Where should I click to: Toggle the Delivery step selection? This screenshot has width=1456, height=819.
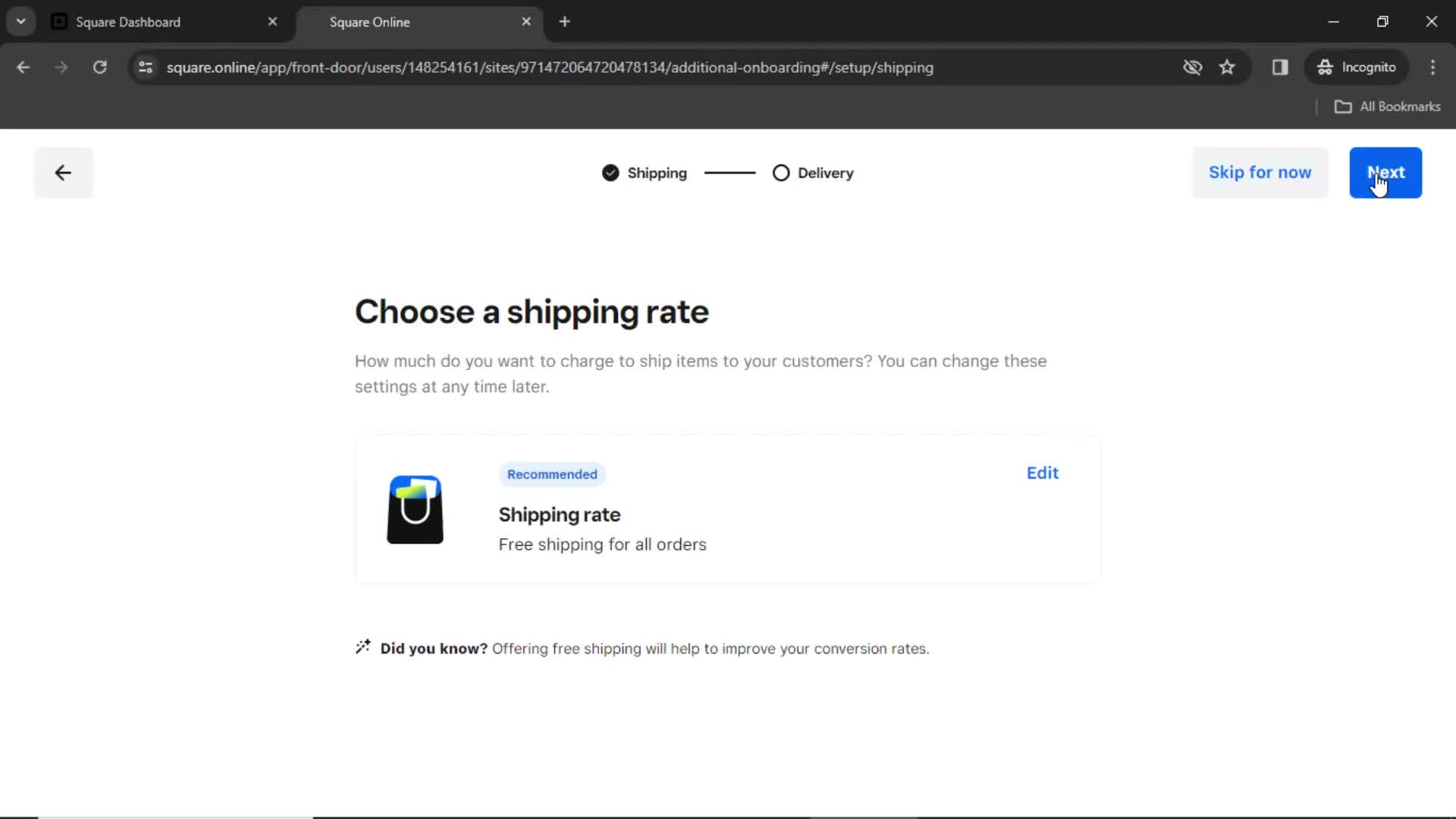click(780, 172)
